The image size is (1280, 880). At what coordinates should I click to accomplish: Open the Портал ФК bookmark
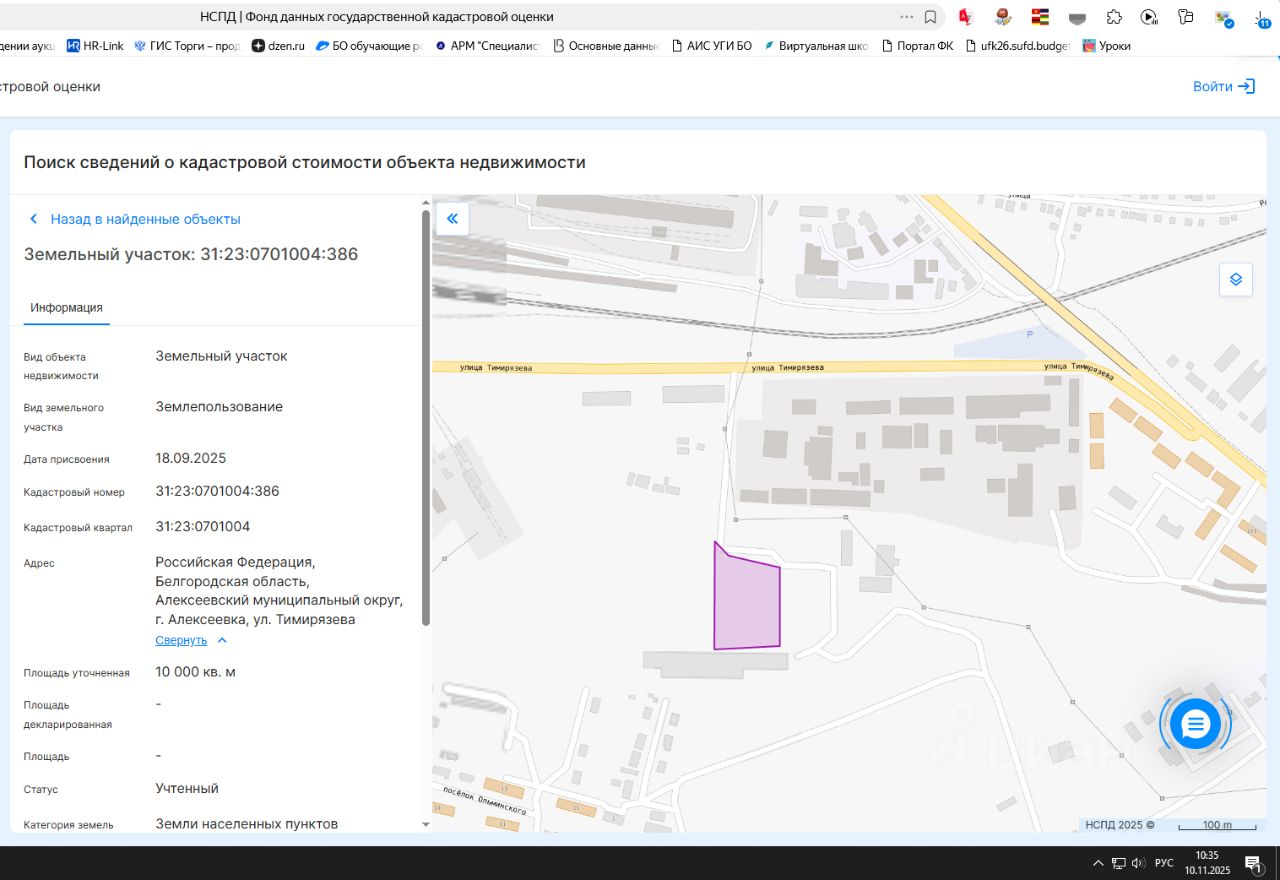pyautogui.click(x=917, y=46)
